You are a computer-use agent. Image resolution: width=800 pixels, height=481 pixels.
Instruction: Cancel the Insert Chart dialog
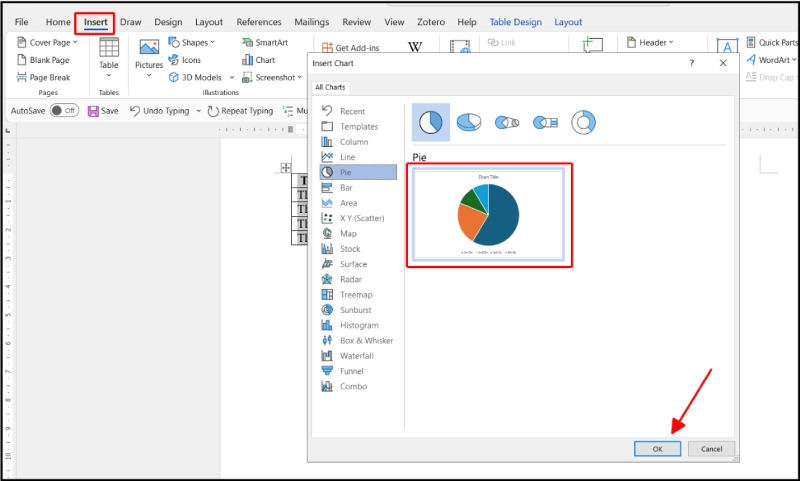tap(711, 449)
